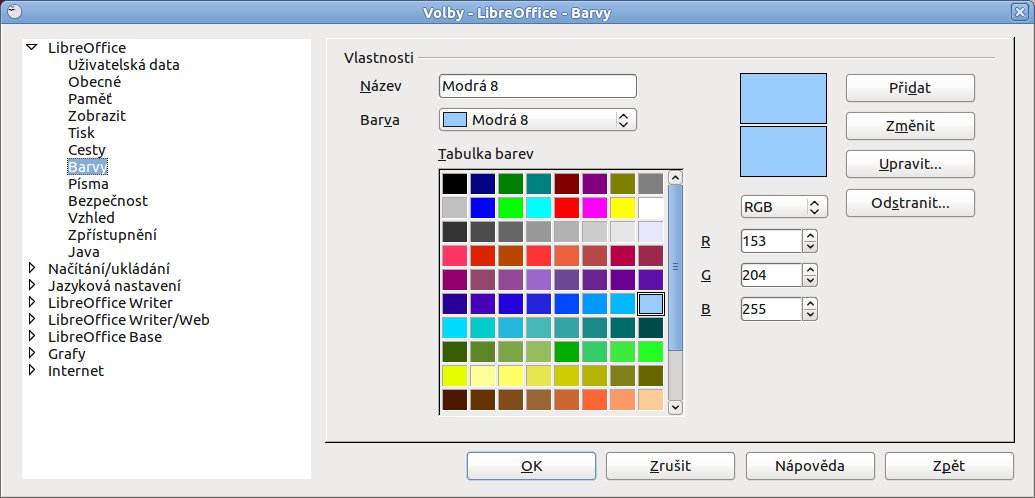This screenshot has width=1035, height=498.
Task: Open color editor with Upravit...
Action: tap(910, 164)
